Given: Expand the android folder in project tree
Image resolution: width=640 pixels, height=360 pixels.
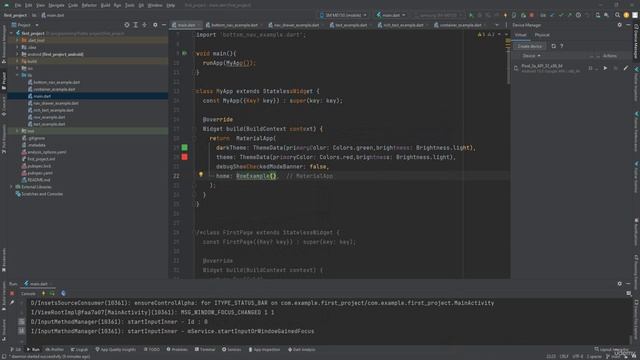Looking at the screenshot, I should pos(17,54).
